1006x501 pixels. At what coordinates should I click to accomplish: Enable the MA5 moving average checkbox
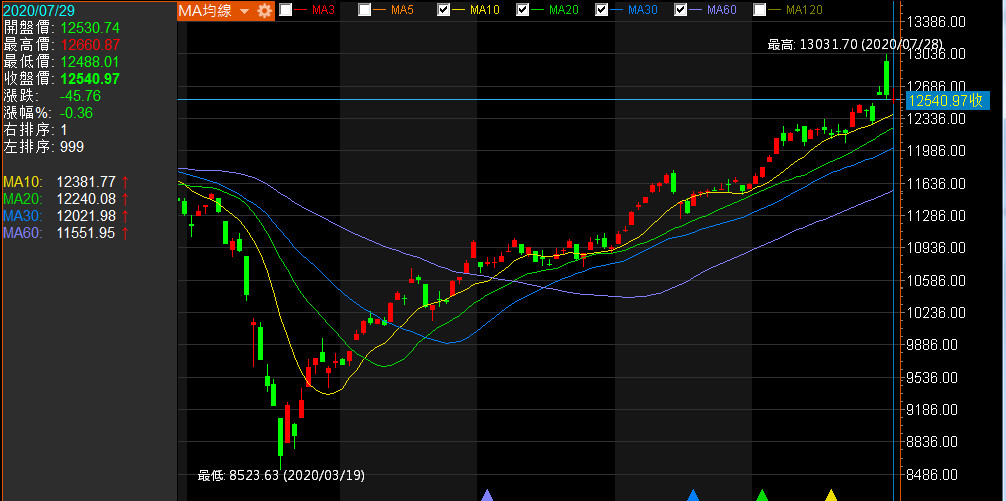(365, 10)
